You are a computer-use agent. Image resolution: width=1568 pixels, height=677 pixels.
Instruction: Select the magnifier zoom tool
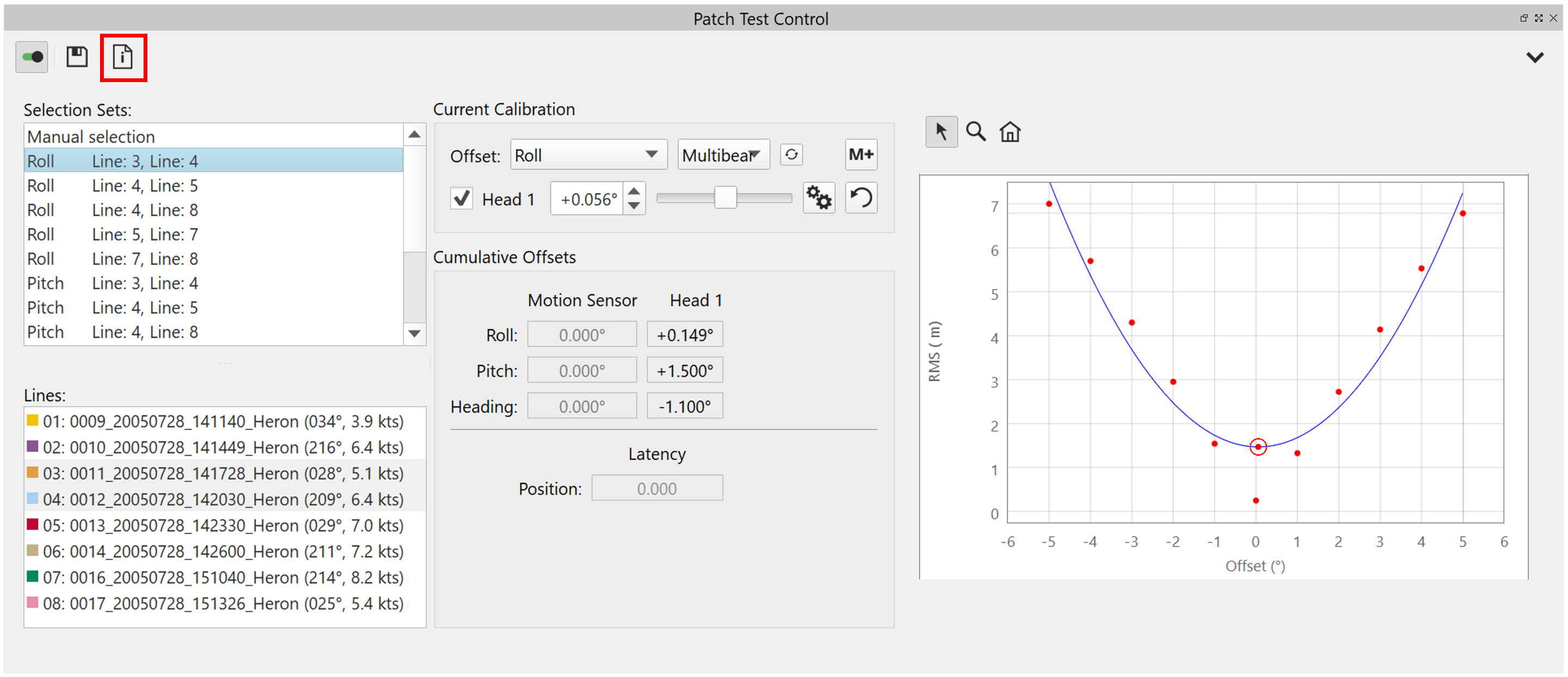click(976, 132)
